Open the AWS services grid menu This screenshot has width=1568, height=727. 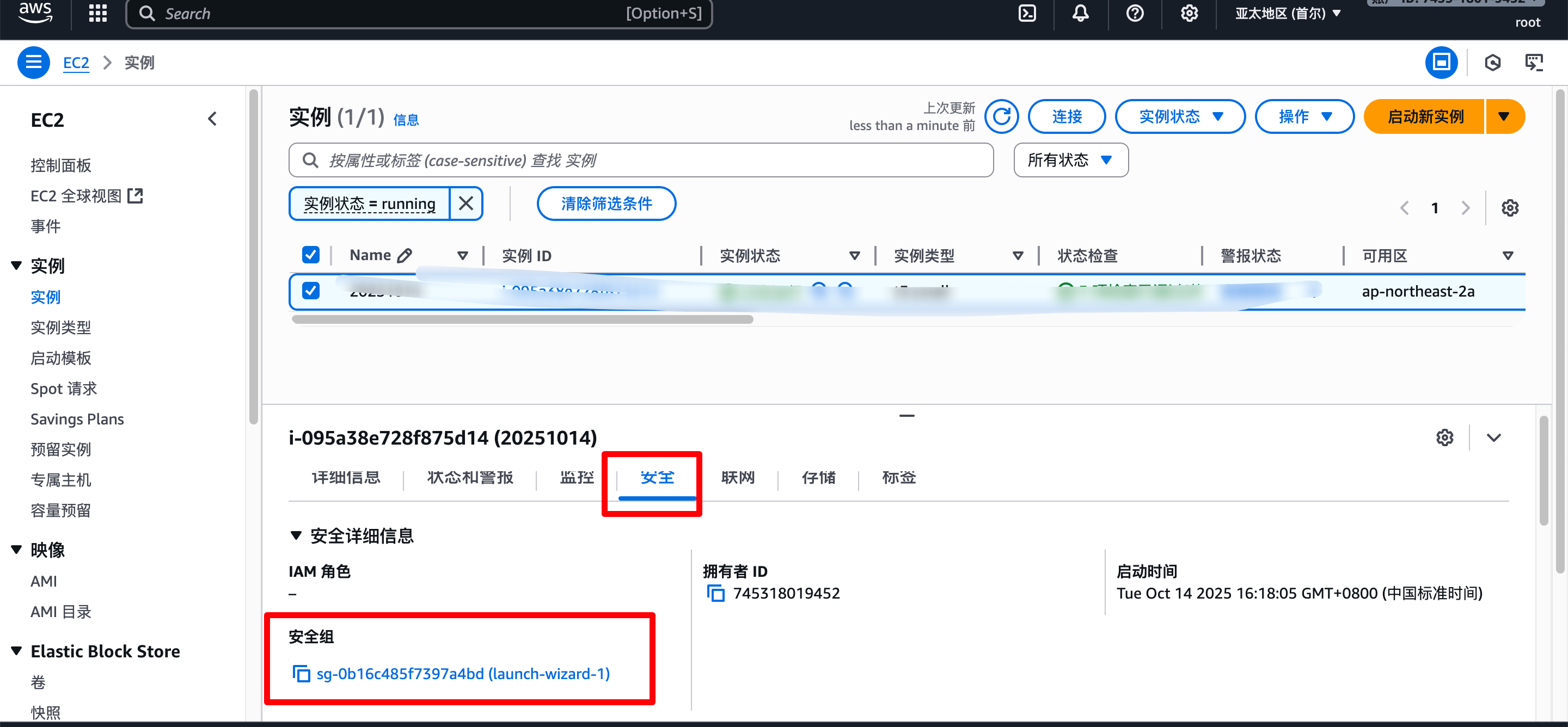pyautogui.click(x=97, y=13)
